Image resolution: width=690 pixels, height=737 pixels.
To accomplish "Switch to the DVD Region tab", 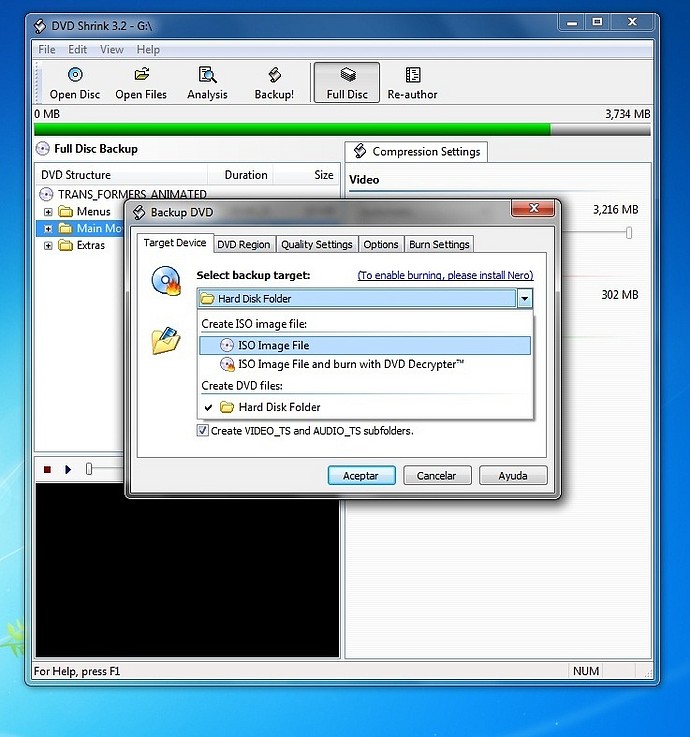I will click(243, 244).
